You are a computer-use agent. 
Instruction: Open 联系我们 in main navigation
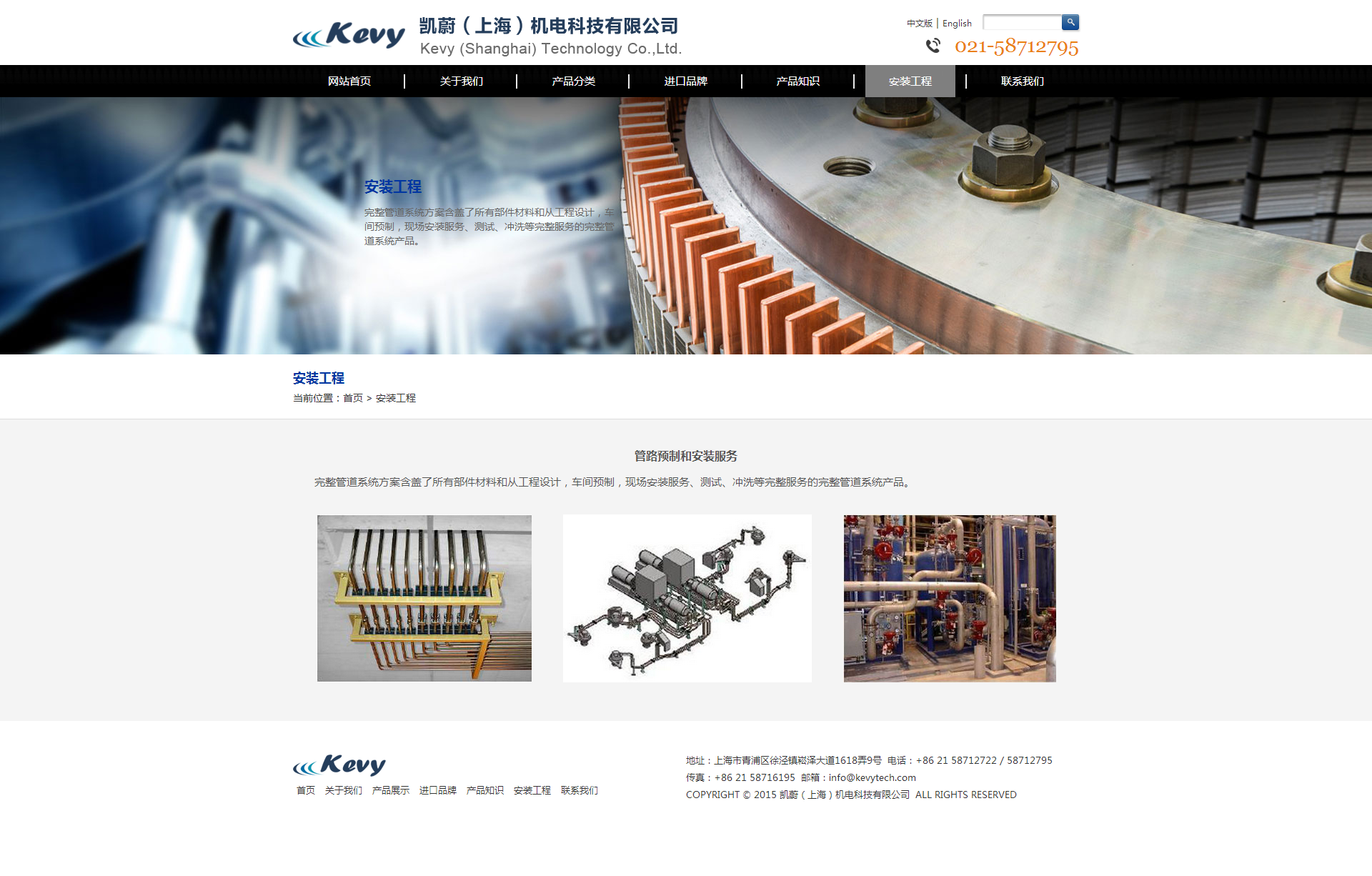[1022, 81]
